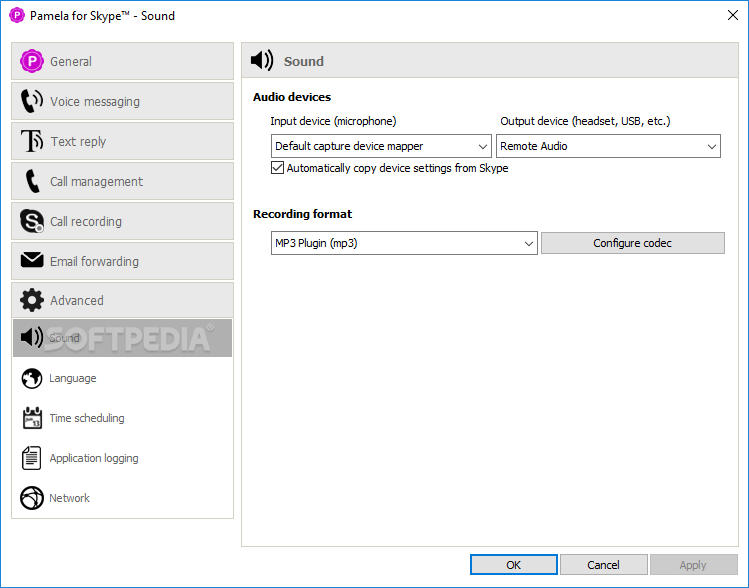Viewport: 749px width, 588px height.
Task: Click the pink Pamela General icon
Action: (x=32, y=61)
